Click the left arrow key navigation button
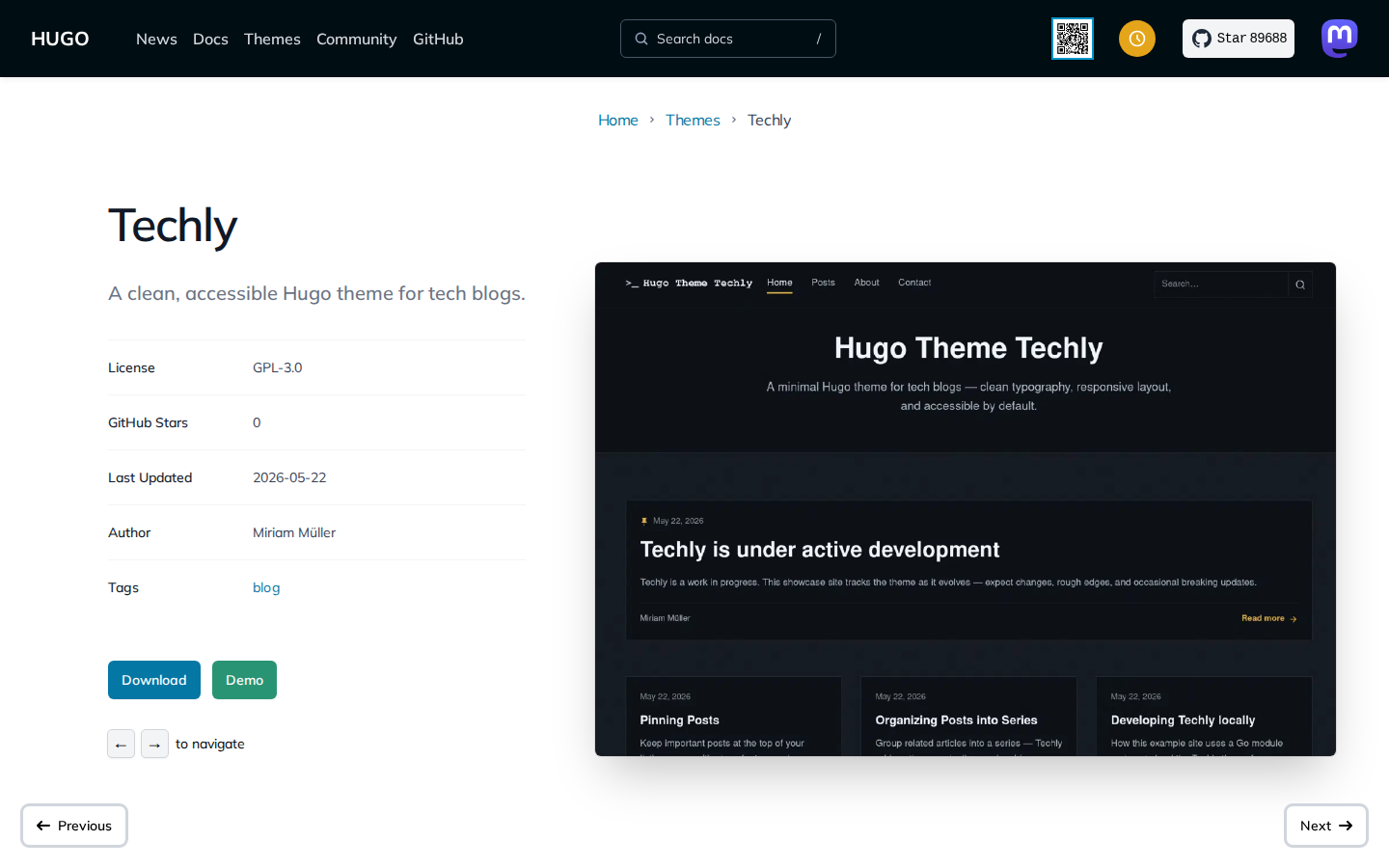Screen dimensions: 1389x868 121,744
